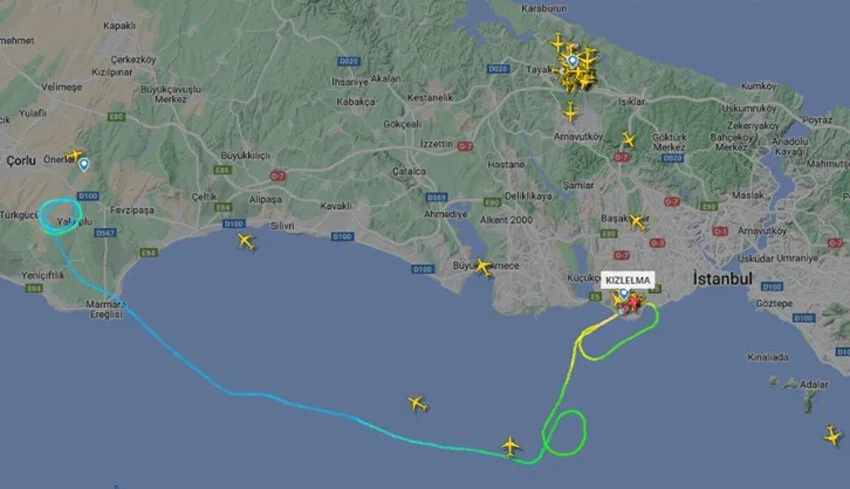
Task: Click the airport pin beside KIZILELMA label
Action: pos(624,294)
